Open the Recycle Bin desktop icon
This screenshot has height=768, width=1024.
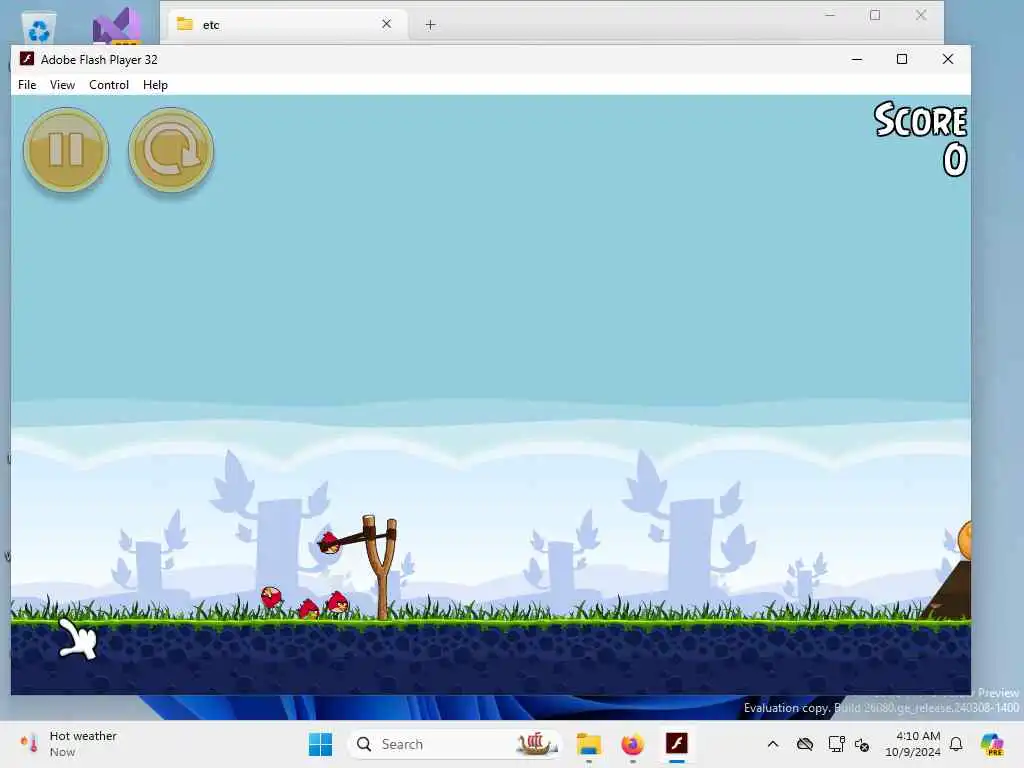click(39, 29)
